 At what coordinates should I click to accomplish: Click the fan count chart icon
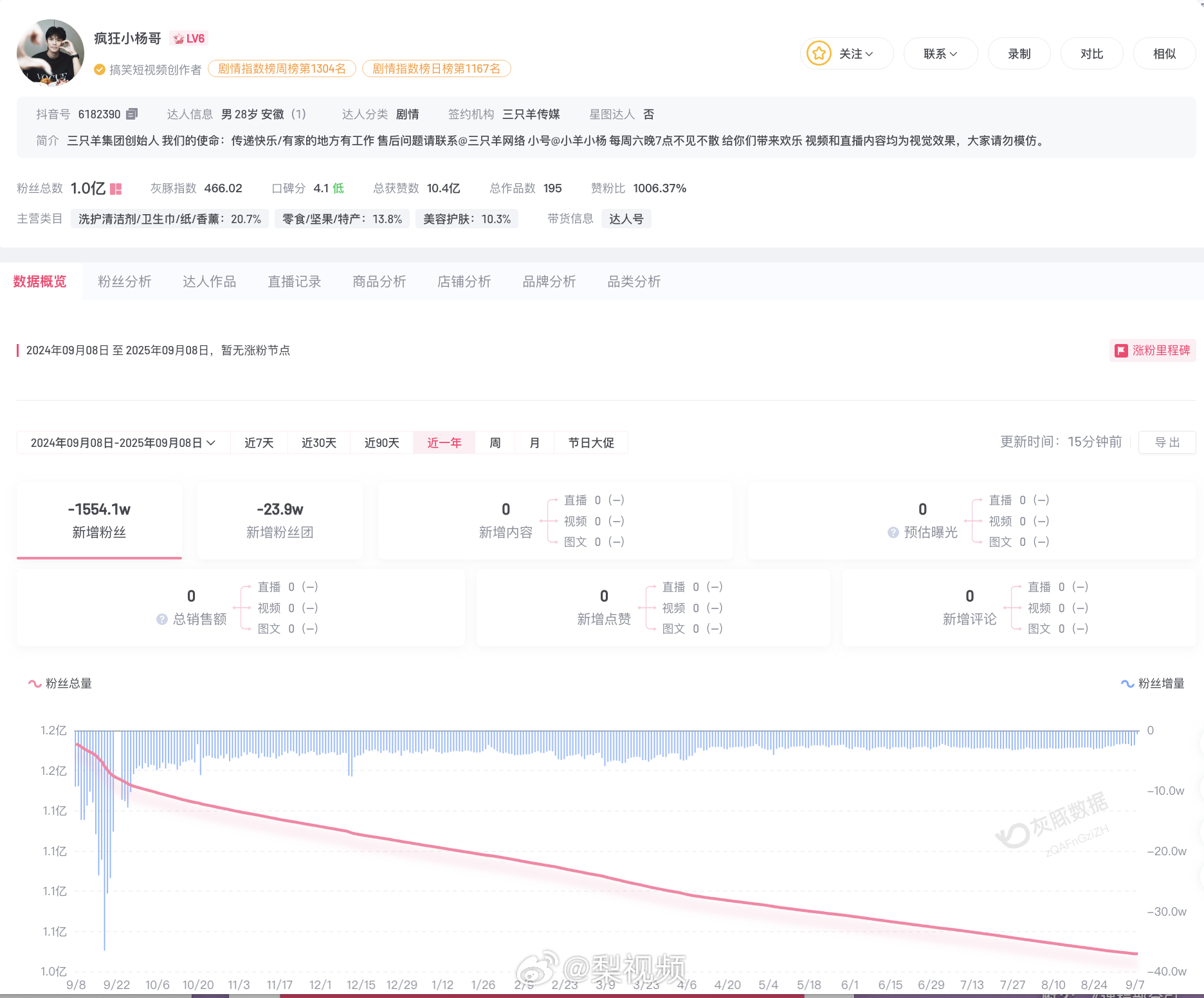[x=116, y=188]
